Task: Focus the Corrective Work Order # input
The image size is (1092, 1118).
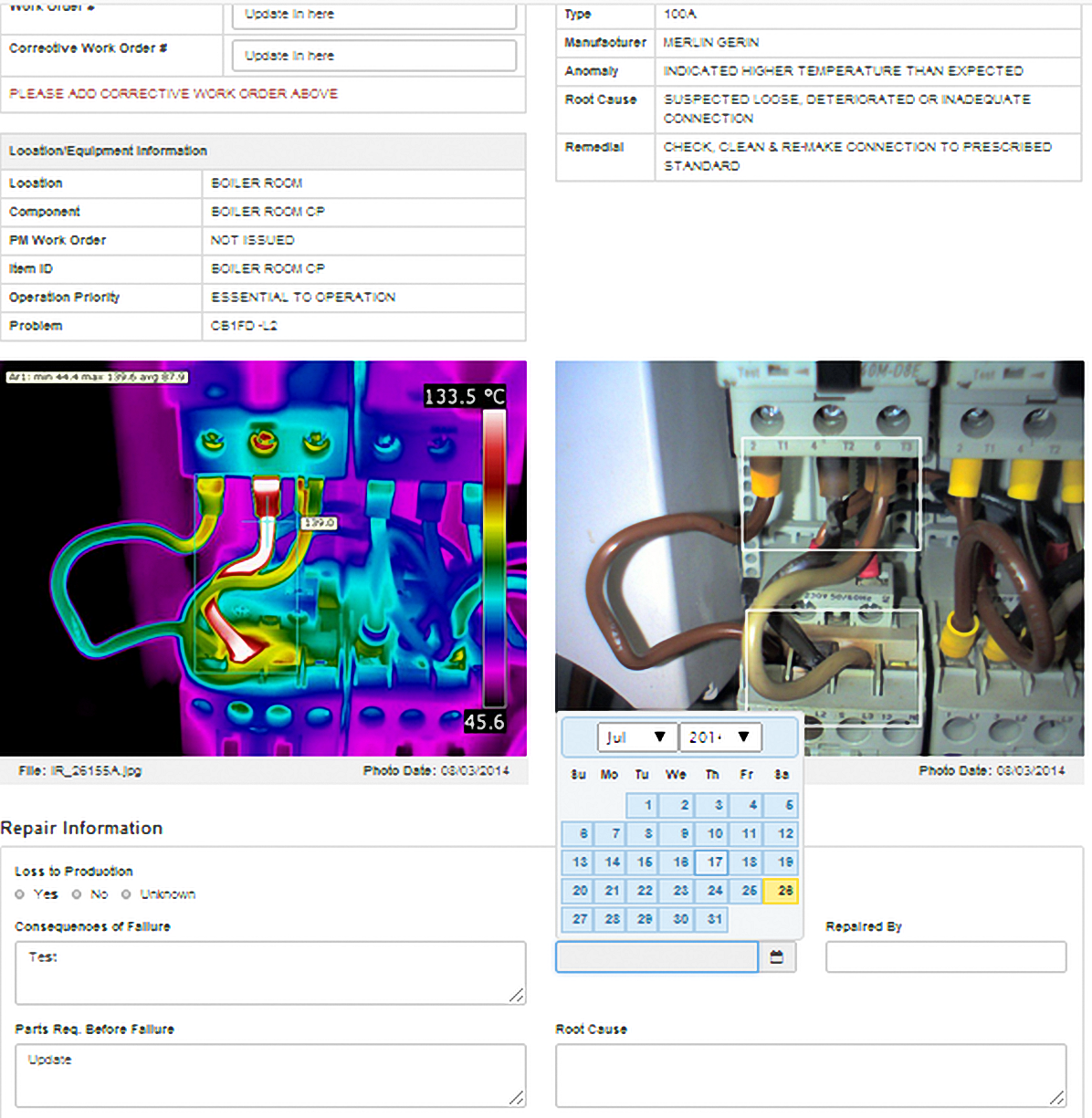Action: (374, 56)
